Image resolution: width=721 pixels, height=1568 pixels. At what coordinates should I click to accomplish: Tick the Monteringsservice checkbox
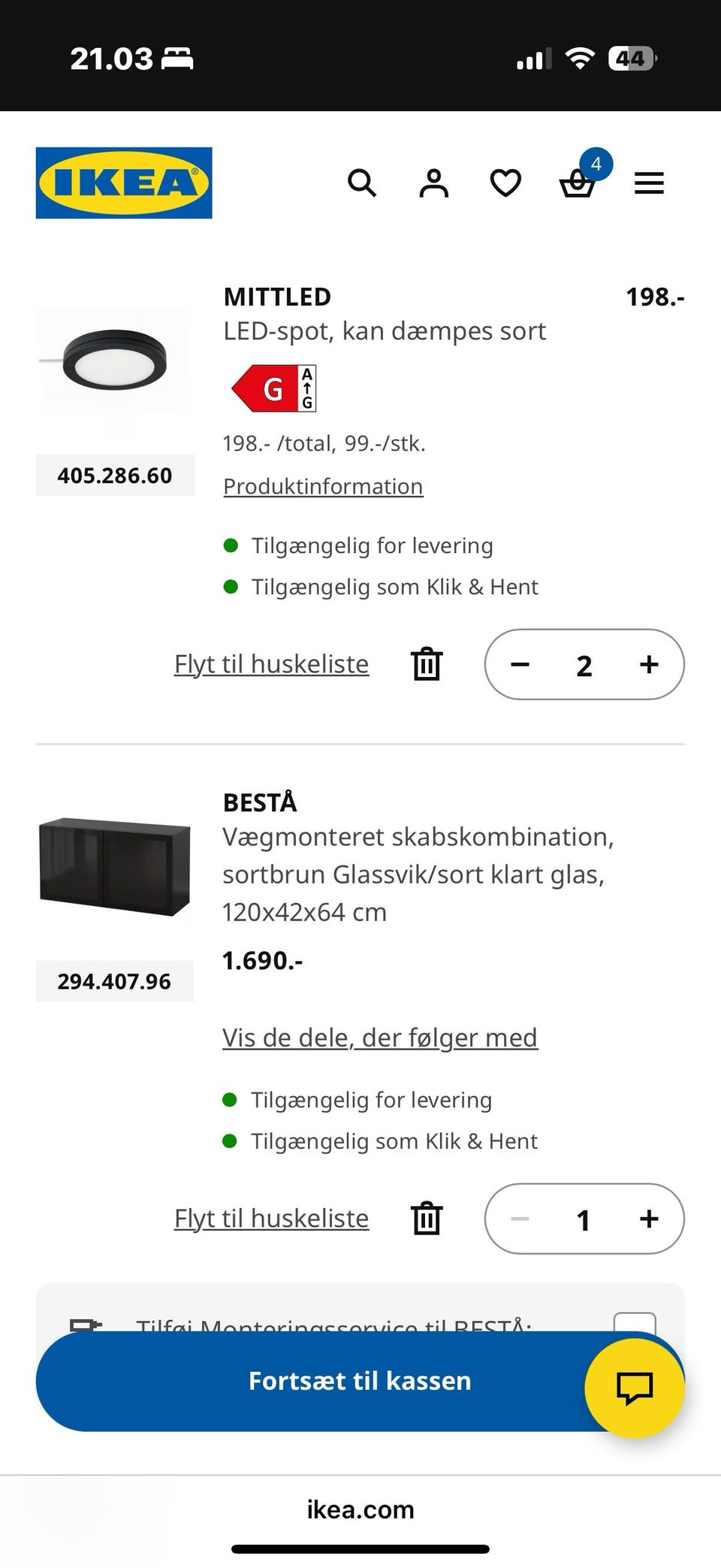coord(635,1322)
